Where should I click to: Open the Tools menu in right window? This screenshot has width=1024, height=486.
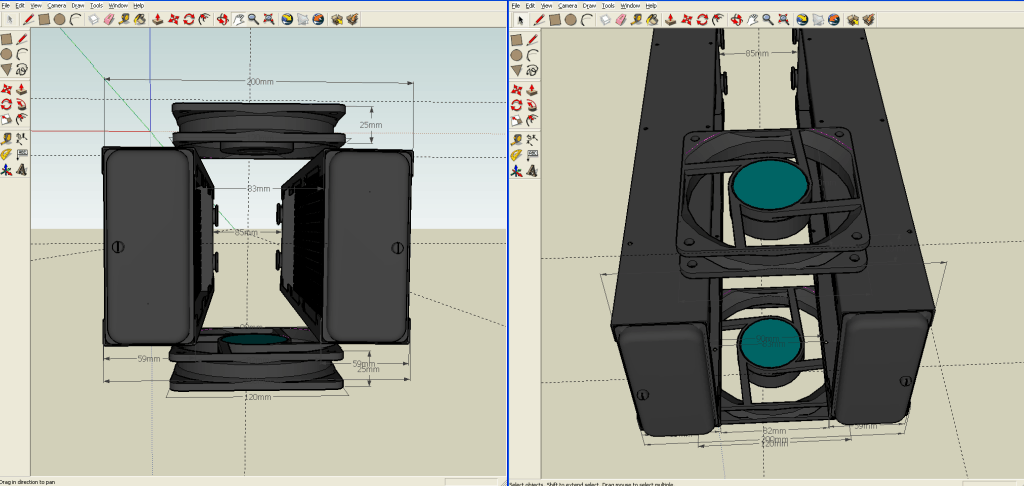click(608, 6)
